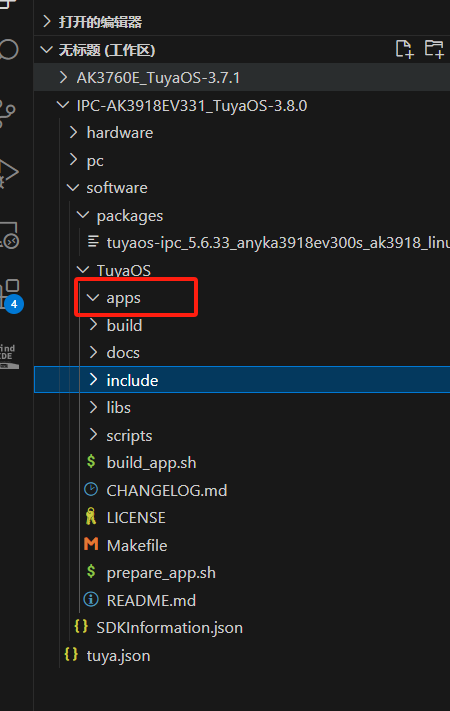The width and height of the screenshot is (450, 711).
Task: Open SDKInformation.json file
Action: [242, 628]
